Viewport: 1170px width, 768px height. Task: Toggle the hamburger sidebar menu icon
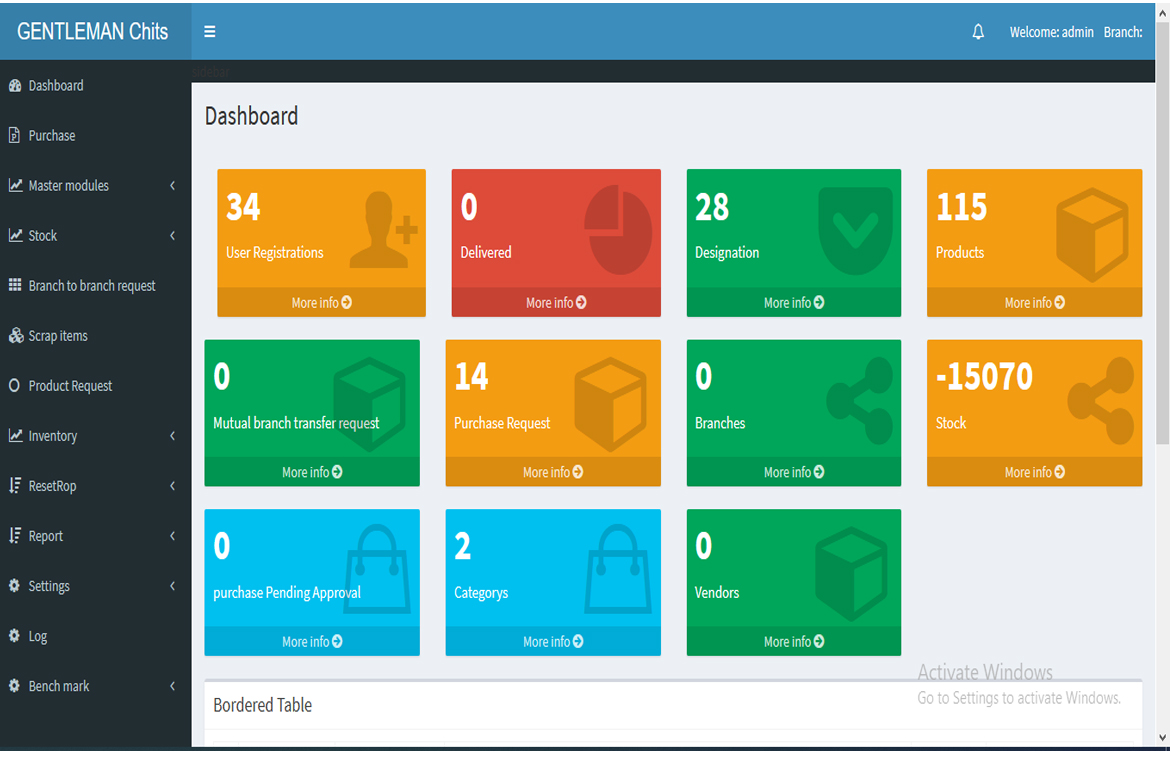(x=210, y=32)
